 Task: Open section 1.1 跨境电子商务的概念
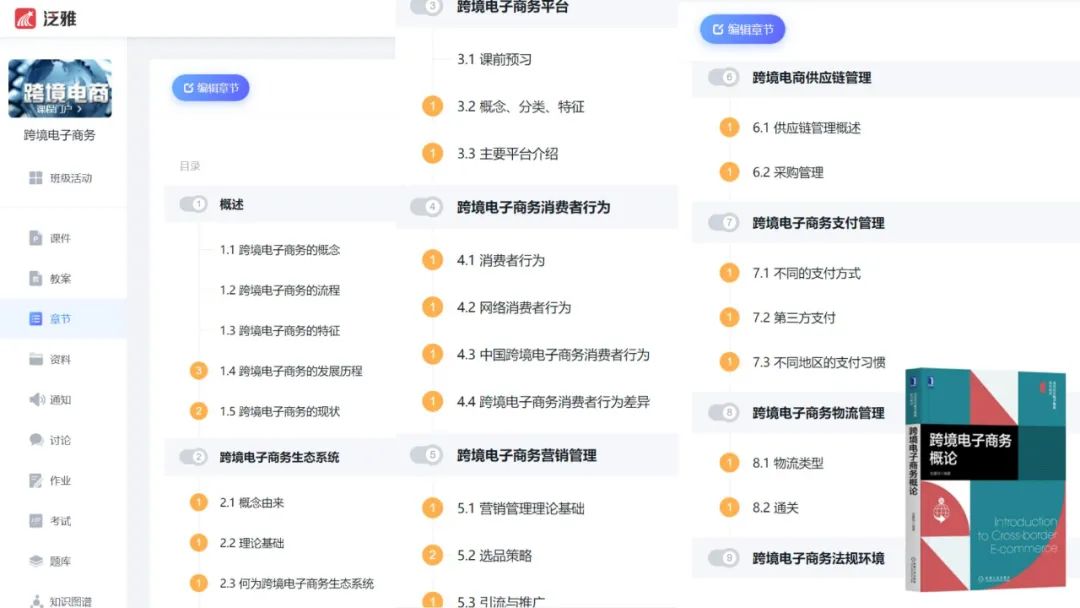pos(279,250)
